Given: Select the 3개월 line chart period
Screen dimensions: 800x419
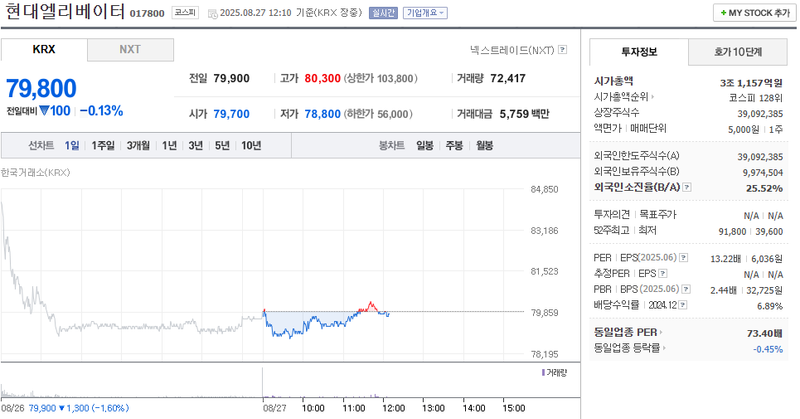Looking at the screenshot, I should [138, 145].
